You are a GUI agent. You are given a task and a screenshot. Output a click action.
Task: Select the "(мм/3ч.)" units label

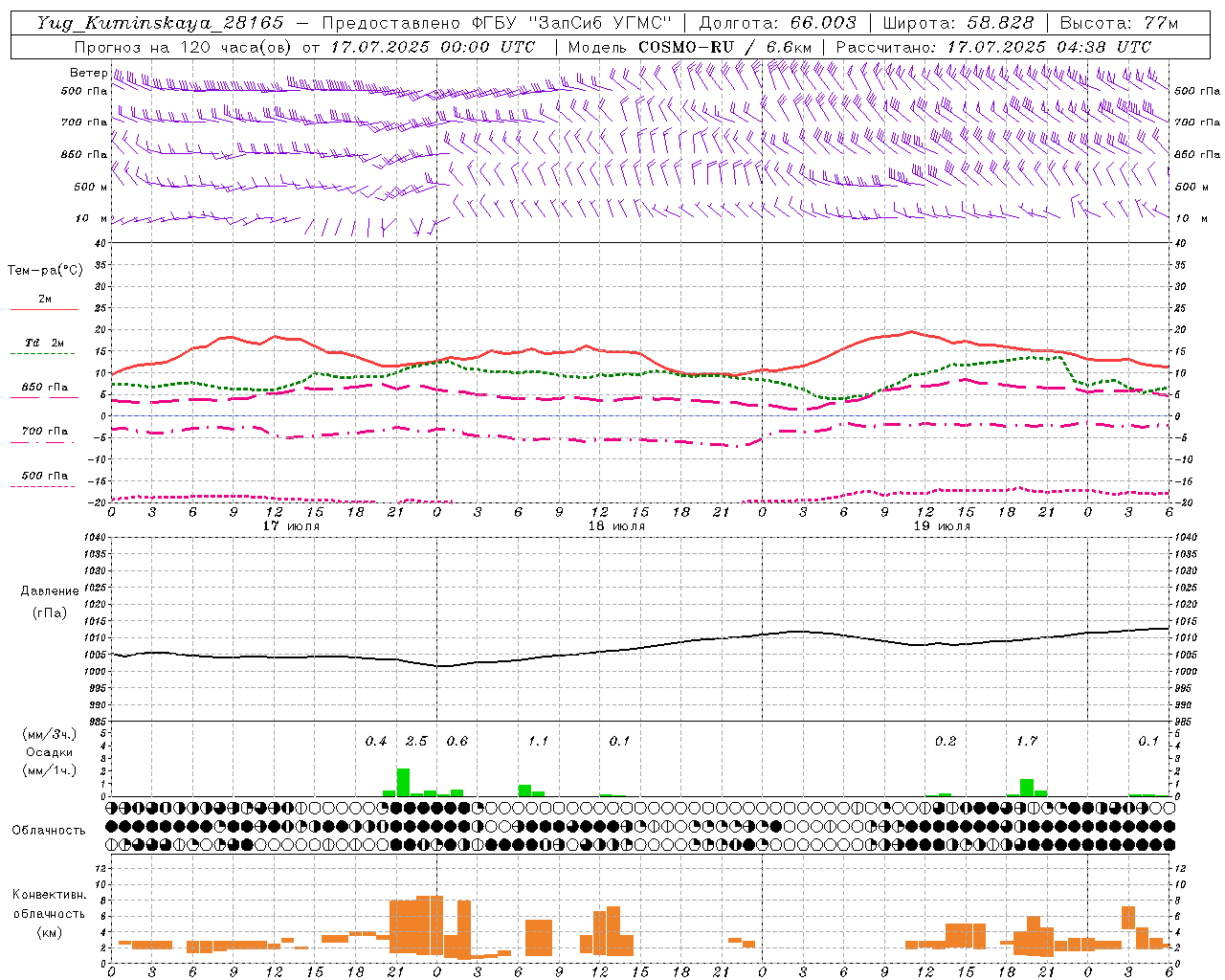tap(50, 734)
